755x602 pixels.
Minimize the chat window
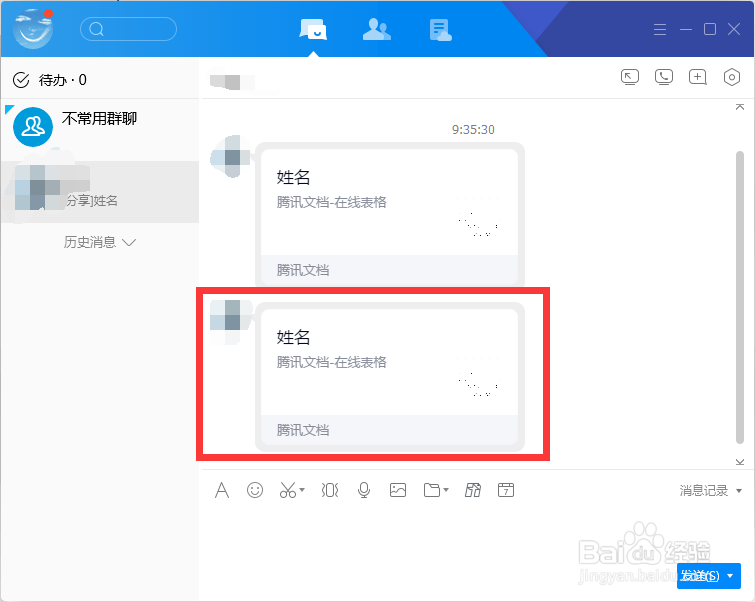pos(686,29)
